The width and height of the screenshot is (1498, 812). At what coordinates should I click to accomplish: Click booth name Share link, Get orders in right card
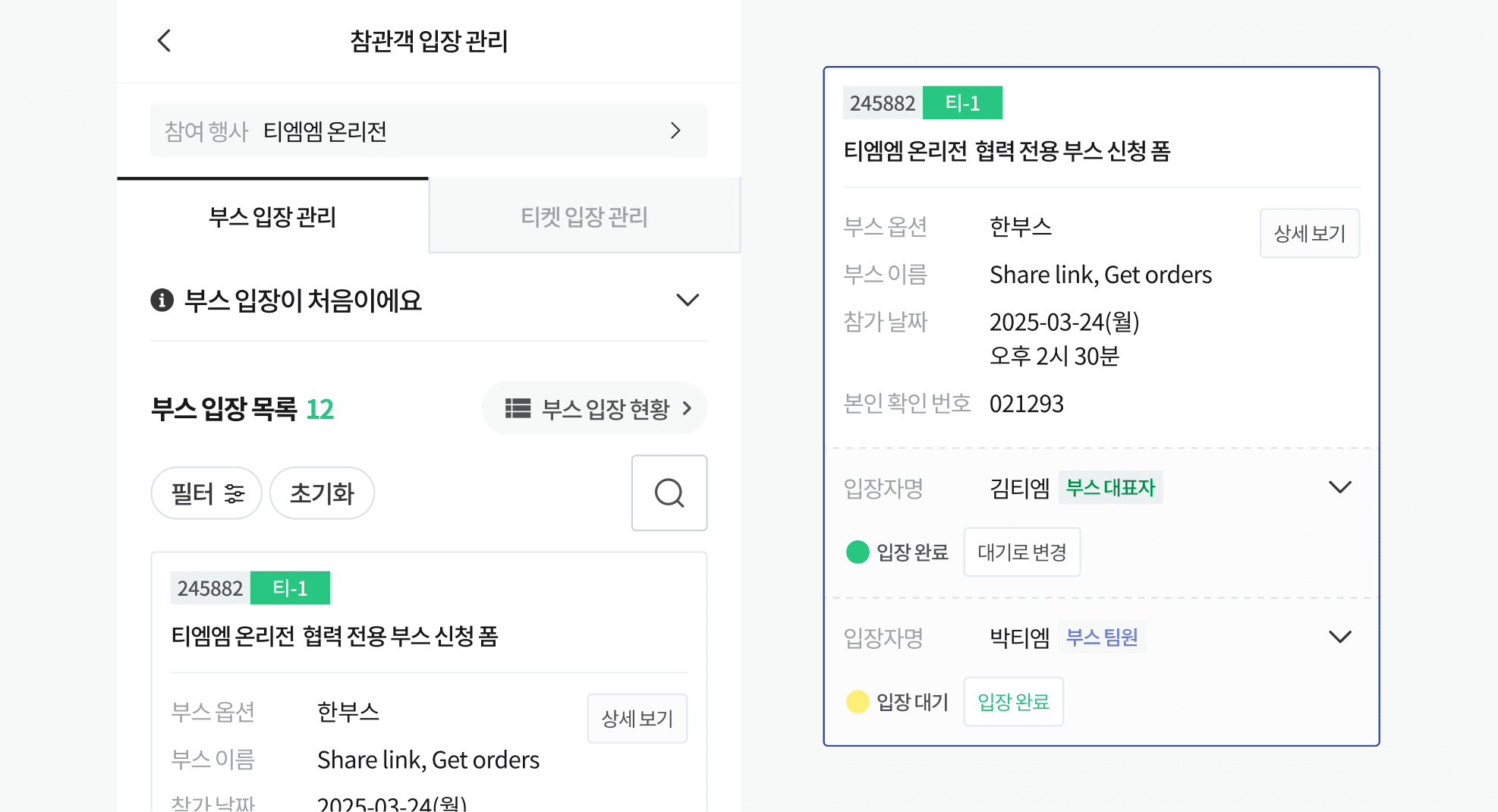1100,275
